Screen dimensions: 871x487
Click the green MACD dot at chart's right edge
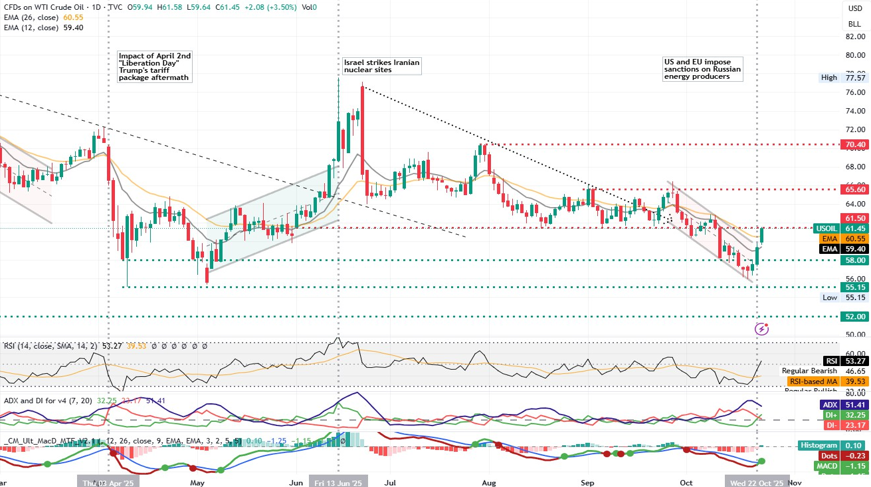762,461
